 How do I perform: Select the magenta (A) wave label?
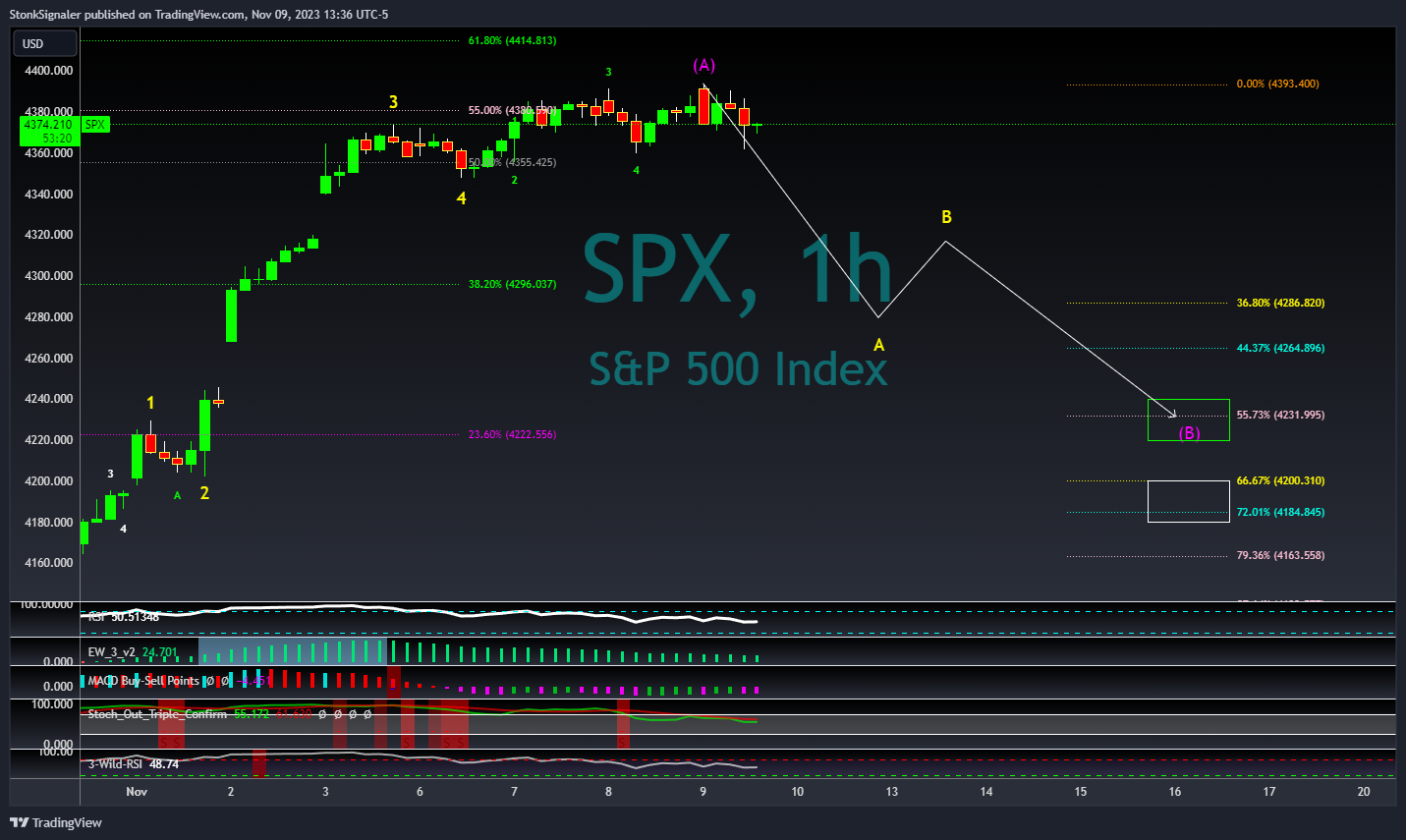click(x=704, y=65)
